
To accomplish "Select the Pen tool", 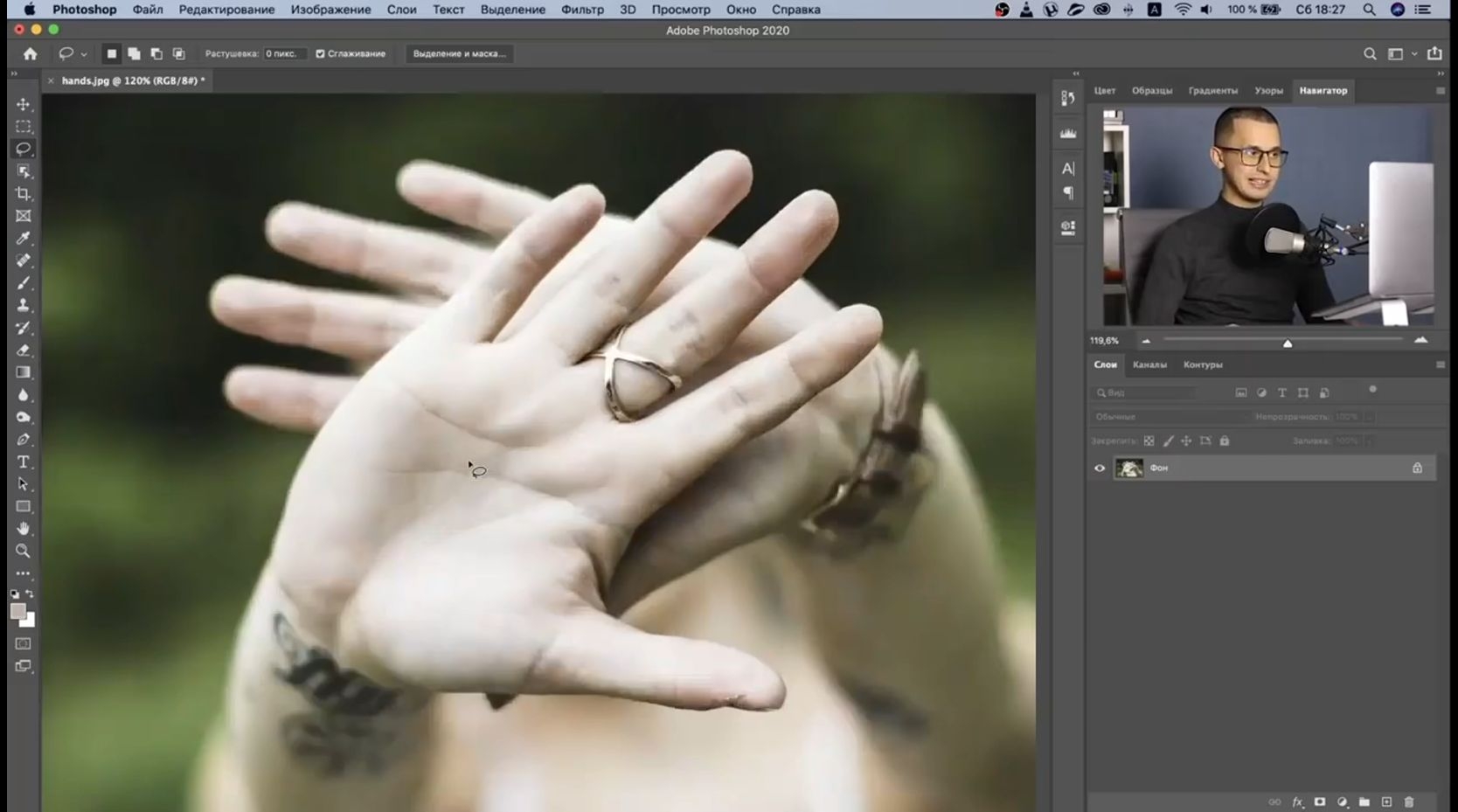I will pos(24,440).
